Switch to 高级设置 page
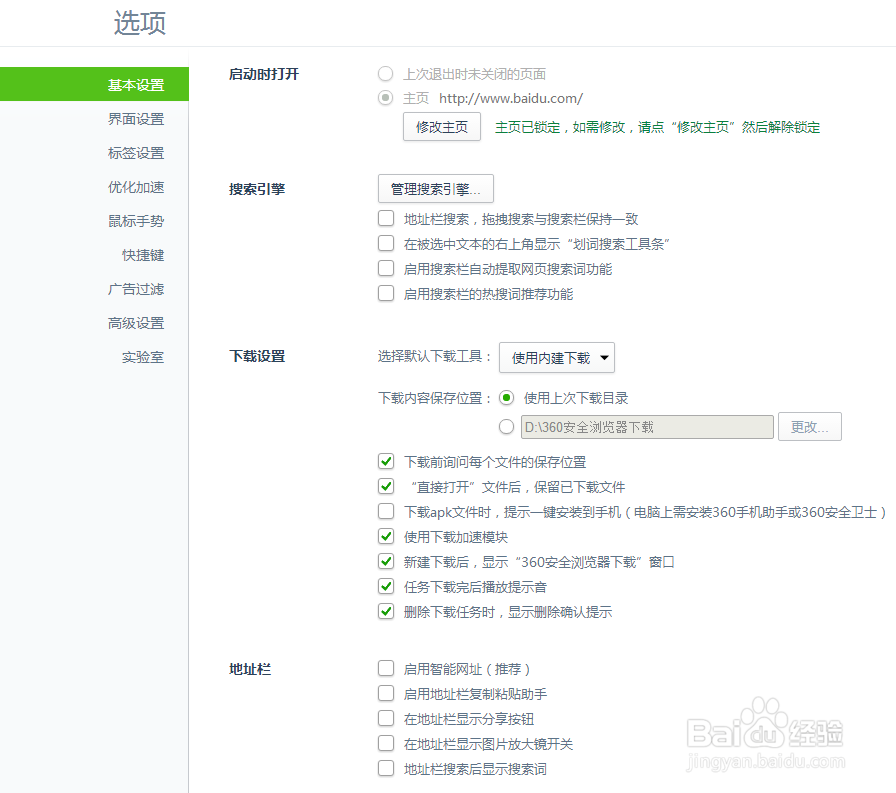Image resolution: width=896 pixels, height=793 pixels. pos(136,323)
